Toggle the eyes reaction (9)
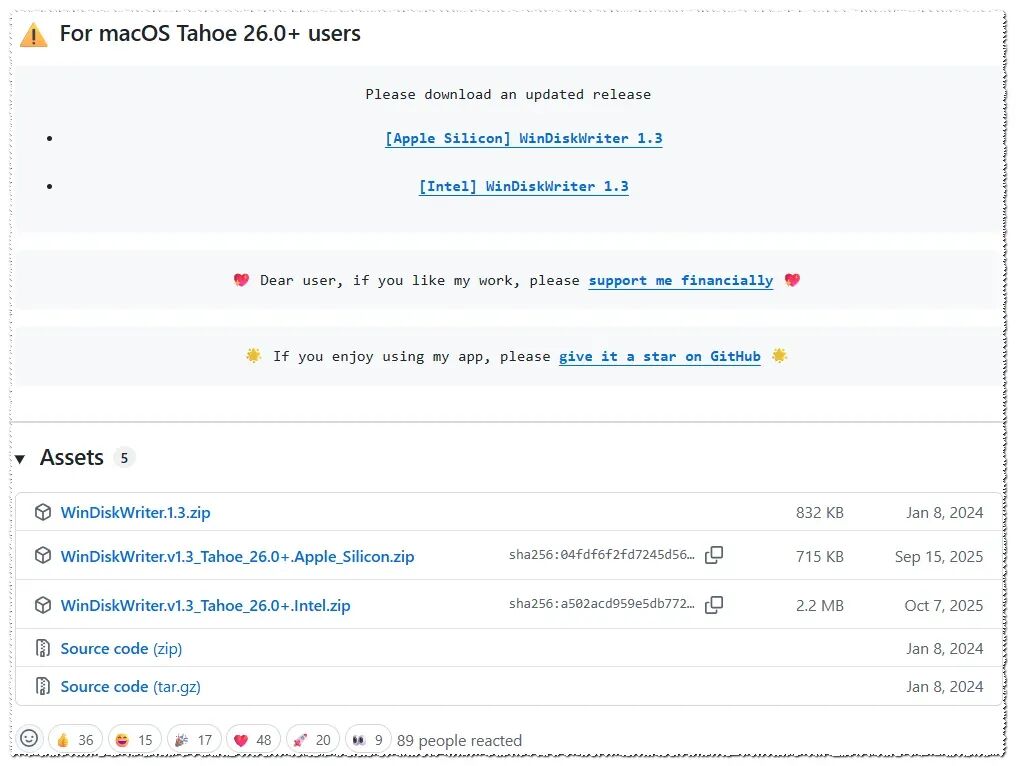 (368, 739)
